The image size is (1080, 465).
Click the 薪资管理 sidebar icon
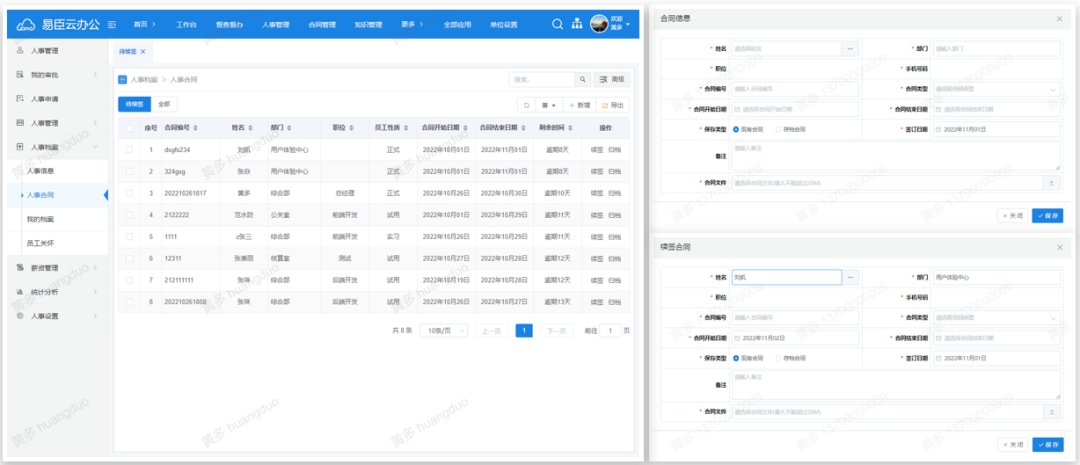tap(20, 267)
